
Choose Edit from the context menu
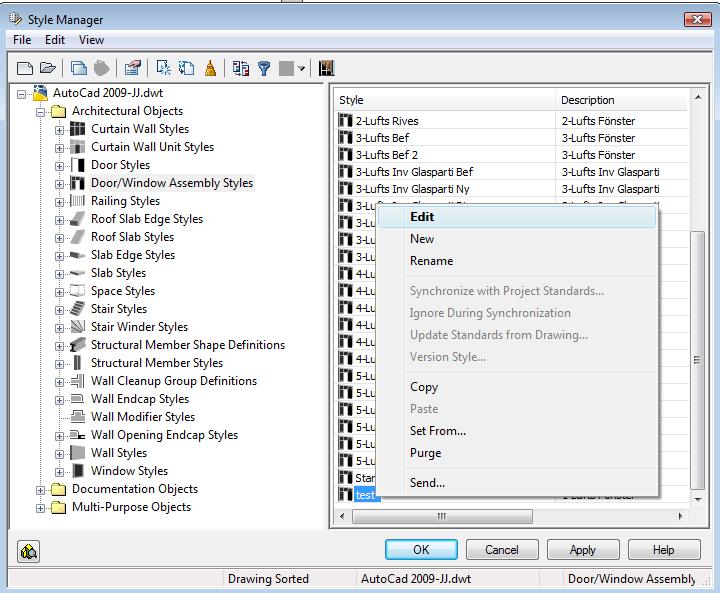518,217
